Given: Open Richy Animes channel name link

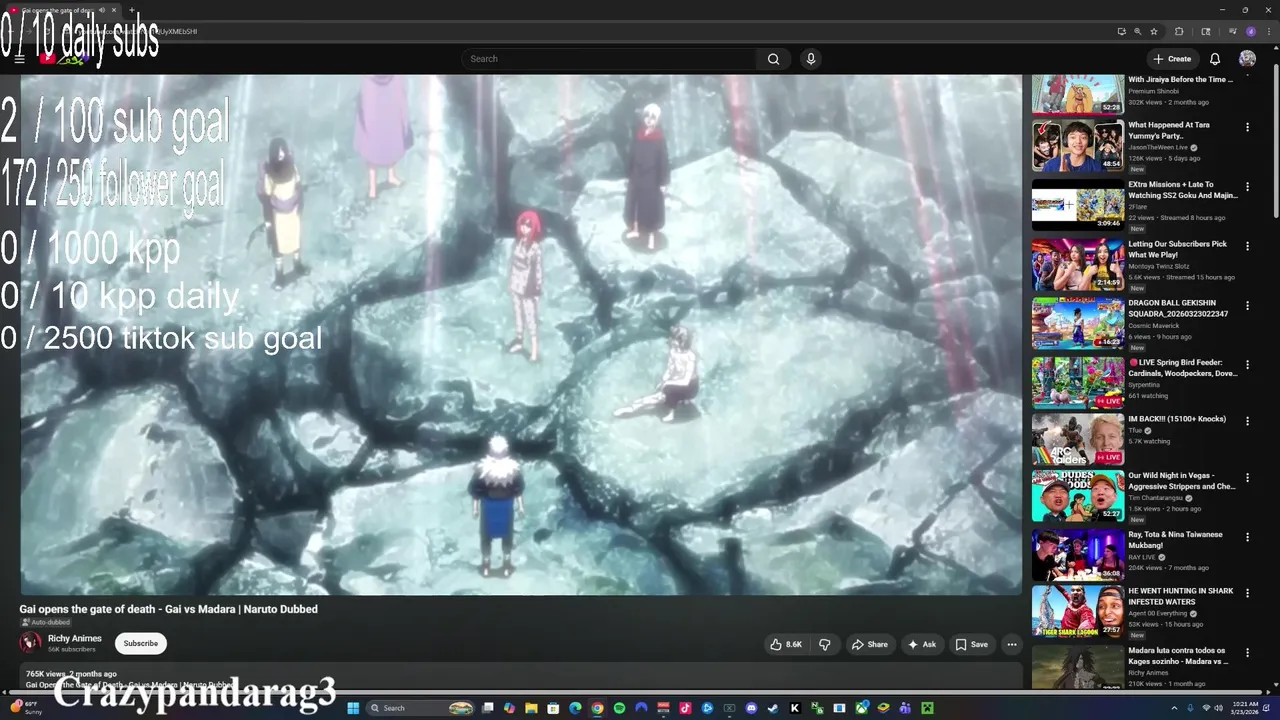Looking at the screenshot, I should [75, 638].
